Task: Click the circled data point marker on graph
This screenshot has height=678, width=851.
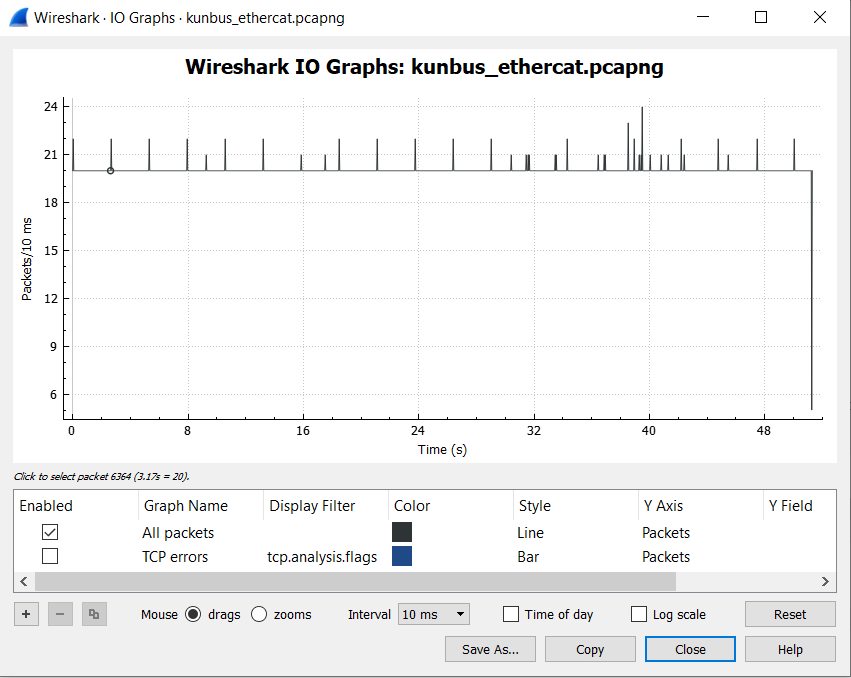Action: click(110, 170)
